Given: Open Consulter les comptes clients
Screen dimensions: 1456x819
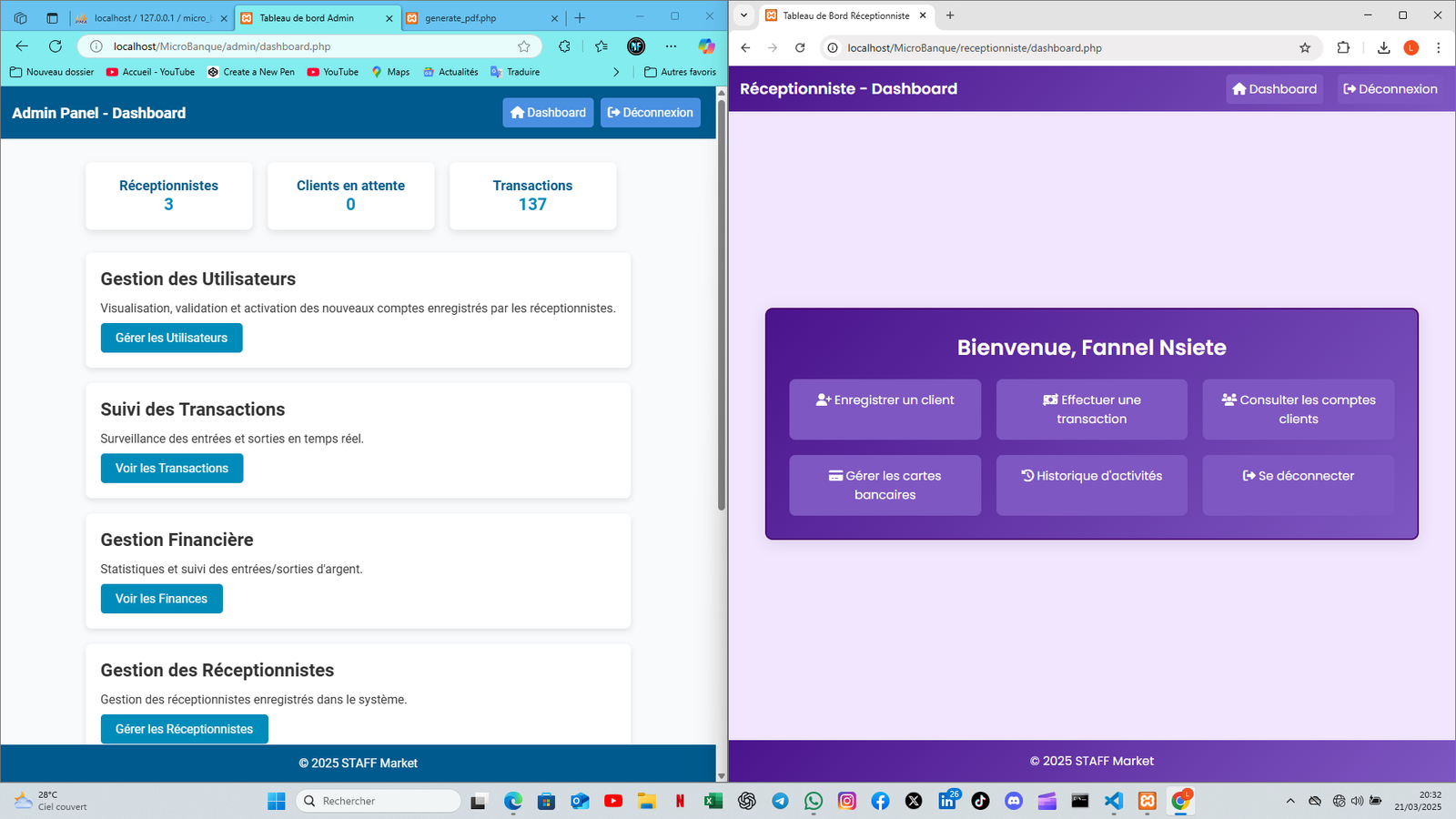Looking at the screenshot, I should 1298,409.
